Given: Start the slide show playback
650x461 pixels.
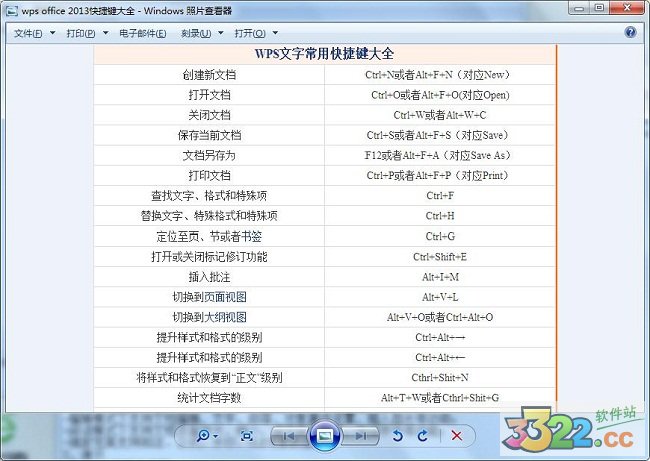Looking at the screenshot, I should (x=325, y=436).
